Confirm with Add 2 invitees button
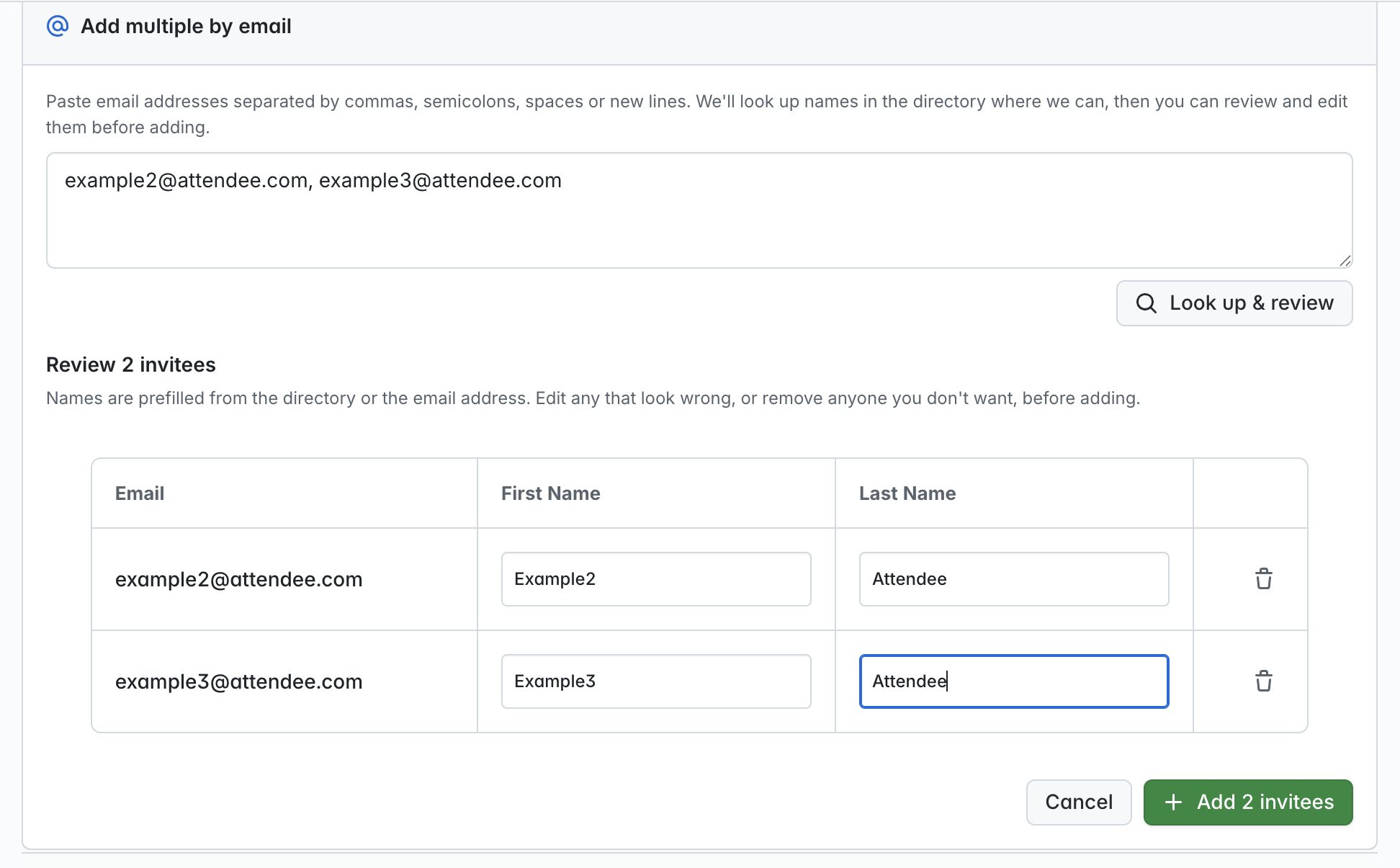 1248,802
